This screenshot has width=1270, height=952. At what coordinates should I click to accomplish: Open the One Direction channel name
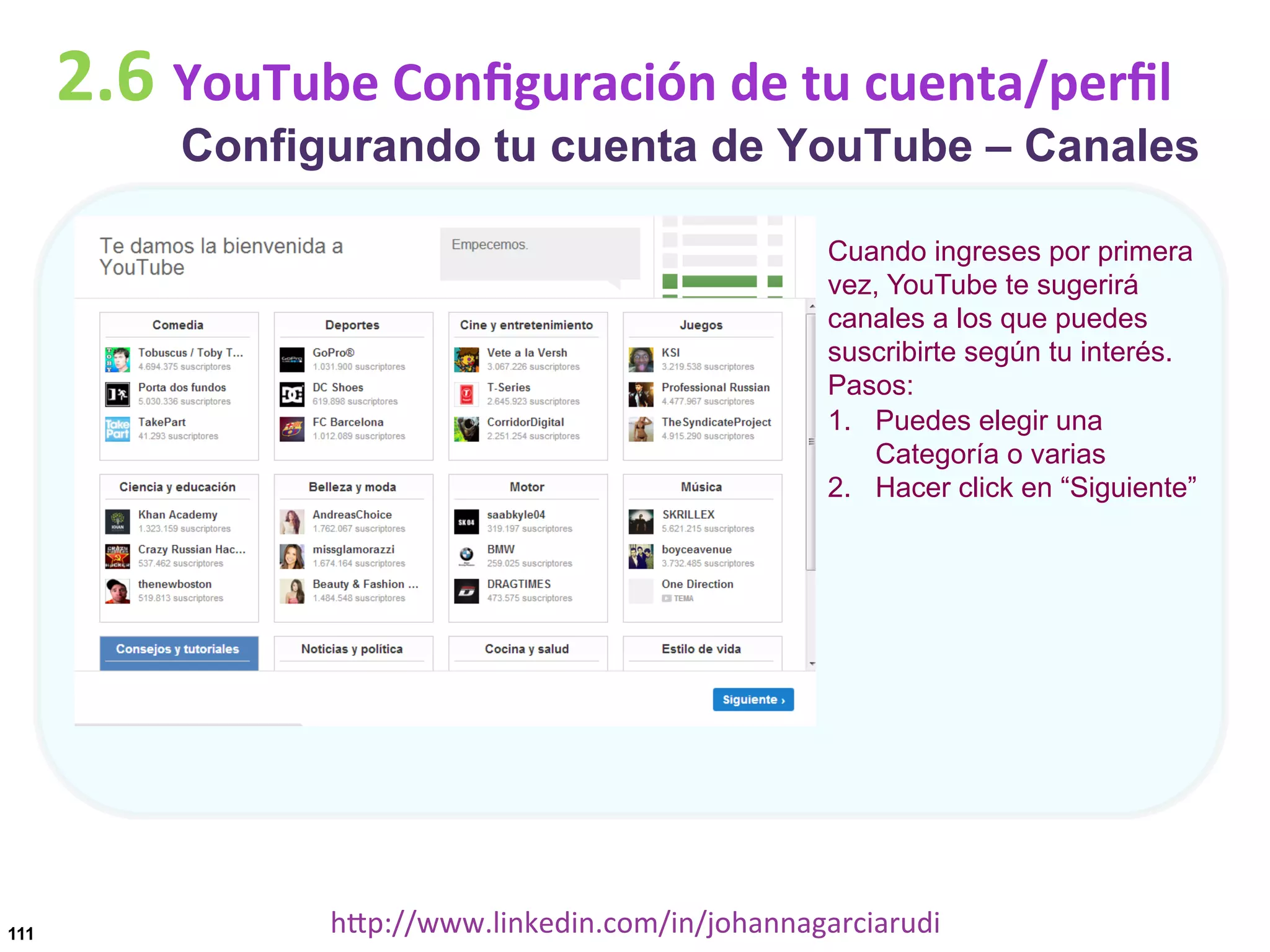pyautogui.click(x=697, y=584)
